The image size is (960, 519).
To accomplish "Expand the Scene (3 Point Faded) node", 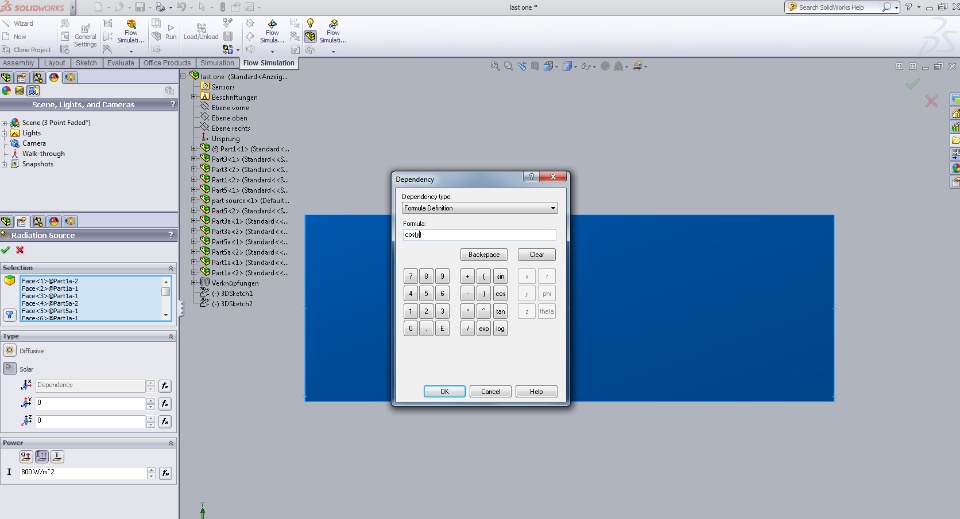I will [5, 123].
